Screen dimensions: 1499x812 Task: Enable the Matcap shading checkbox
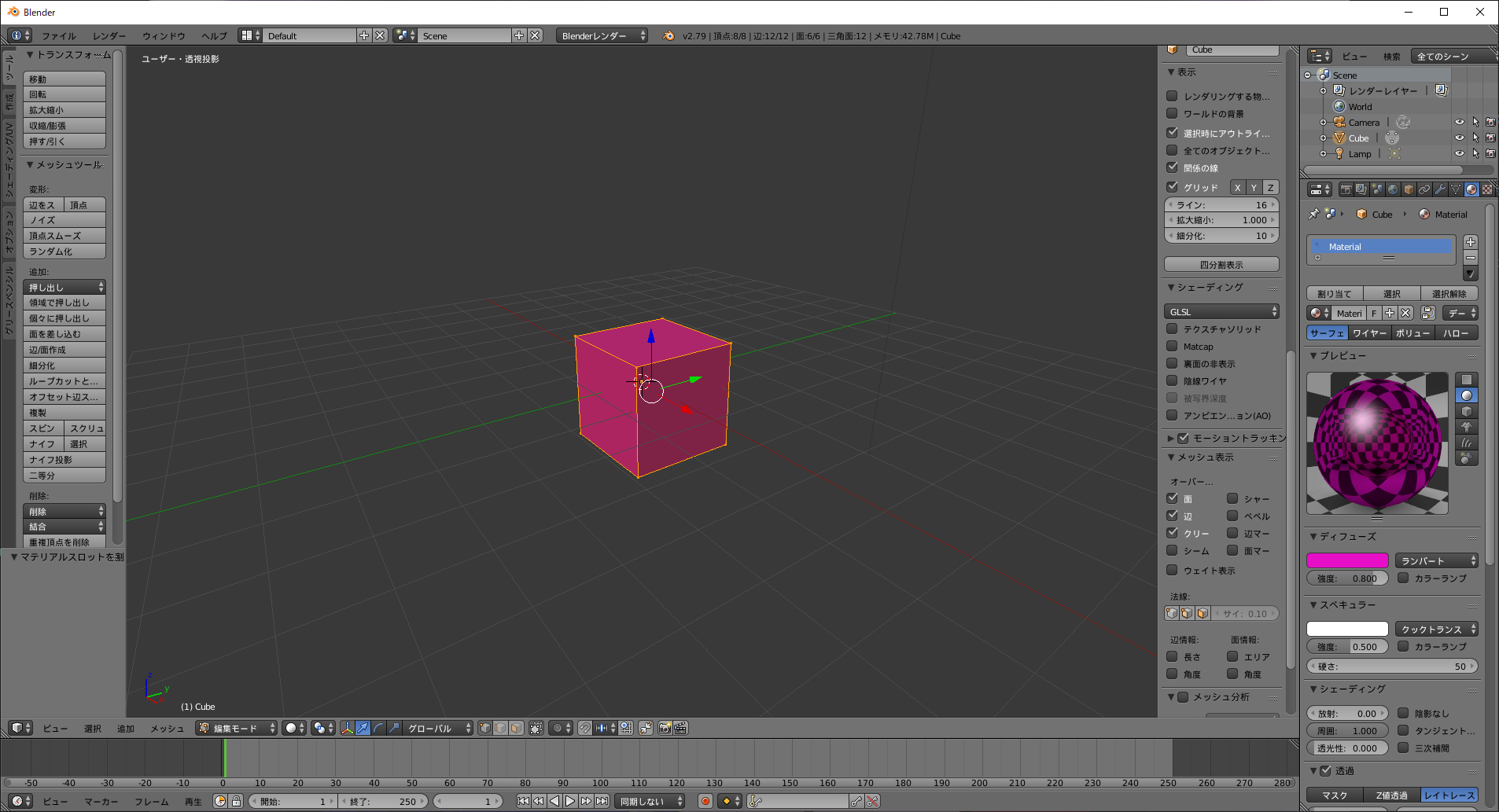pyautogui.click(x=1173, y=346)
